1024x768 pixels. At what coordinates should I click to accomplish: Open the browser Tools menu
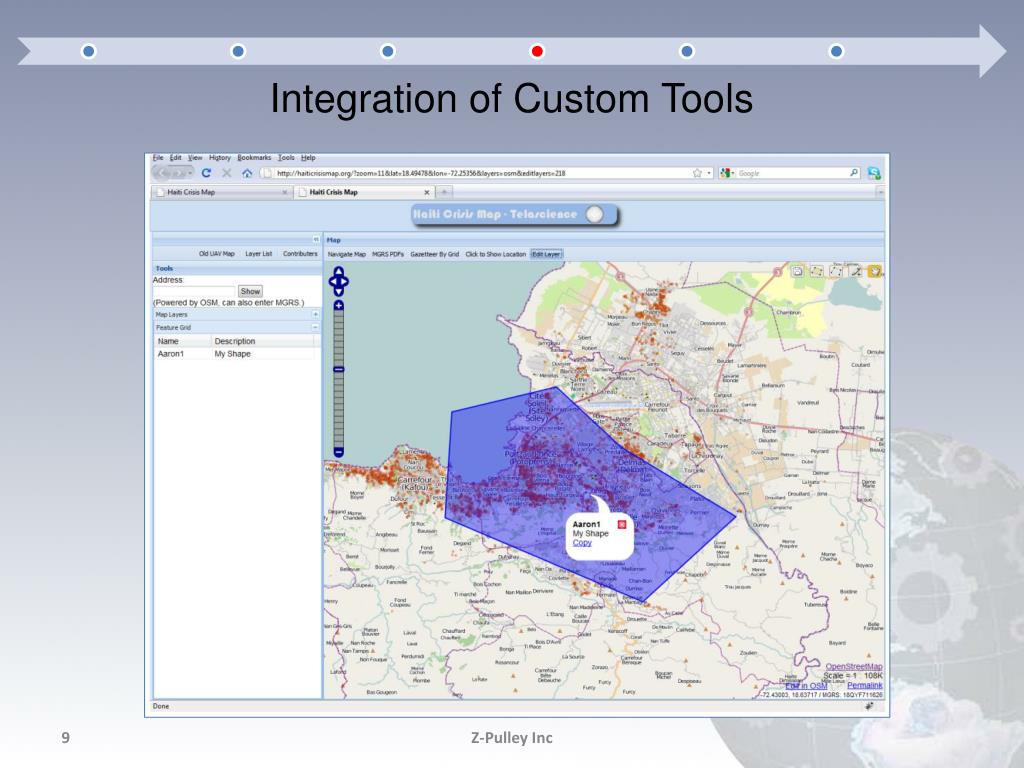[286, 157]
